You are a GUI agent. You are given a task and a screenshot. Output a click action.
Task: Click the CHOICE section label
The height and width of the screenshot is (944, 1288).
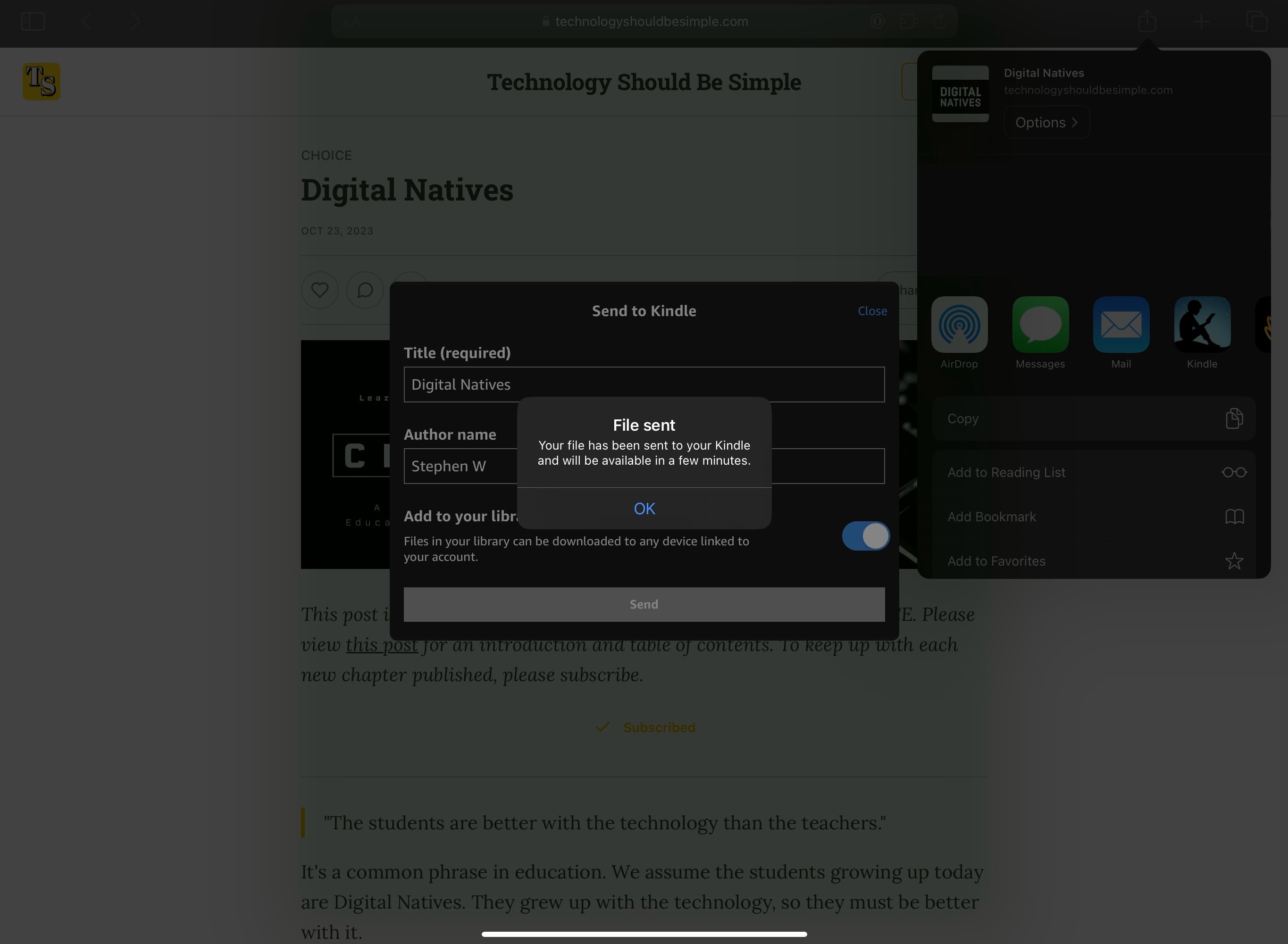tap(326, 155)
